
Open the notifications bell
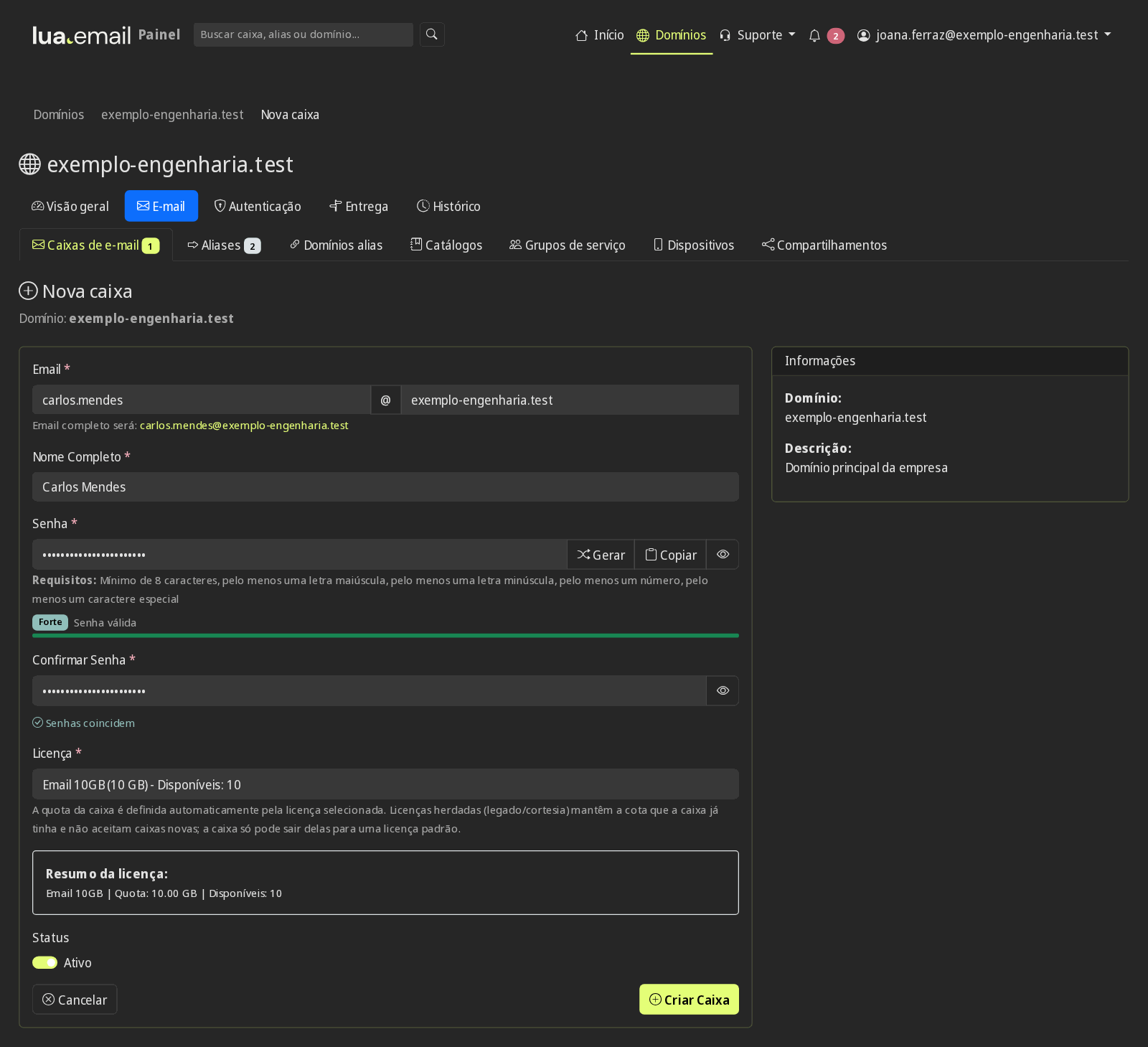pos(814,35)
